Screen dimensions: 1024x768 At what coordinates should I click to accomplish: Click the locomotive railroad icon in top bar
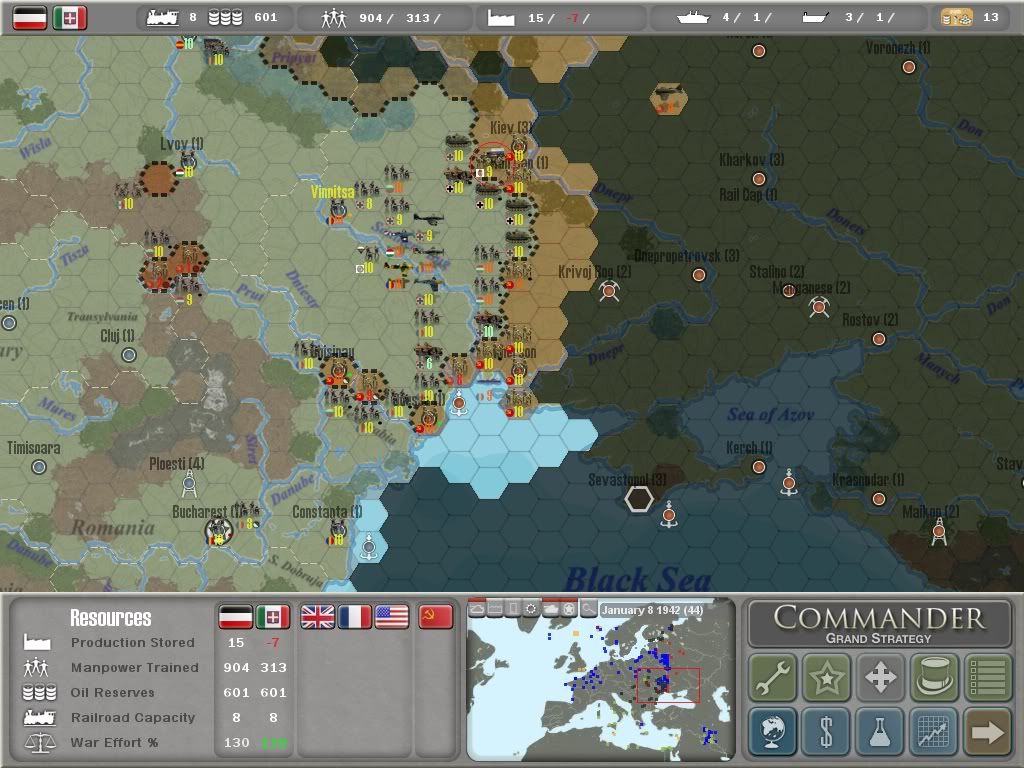click(163, 18)
